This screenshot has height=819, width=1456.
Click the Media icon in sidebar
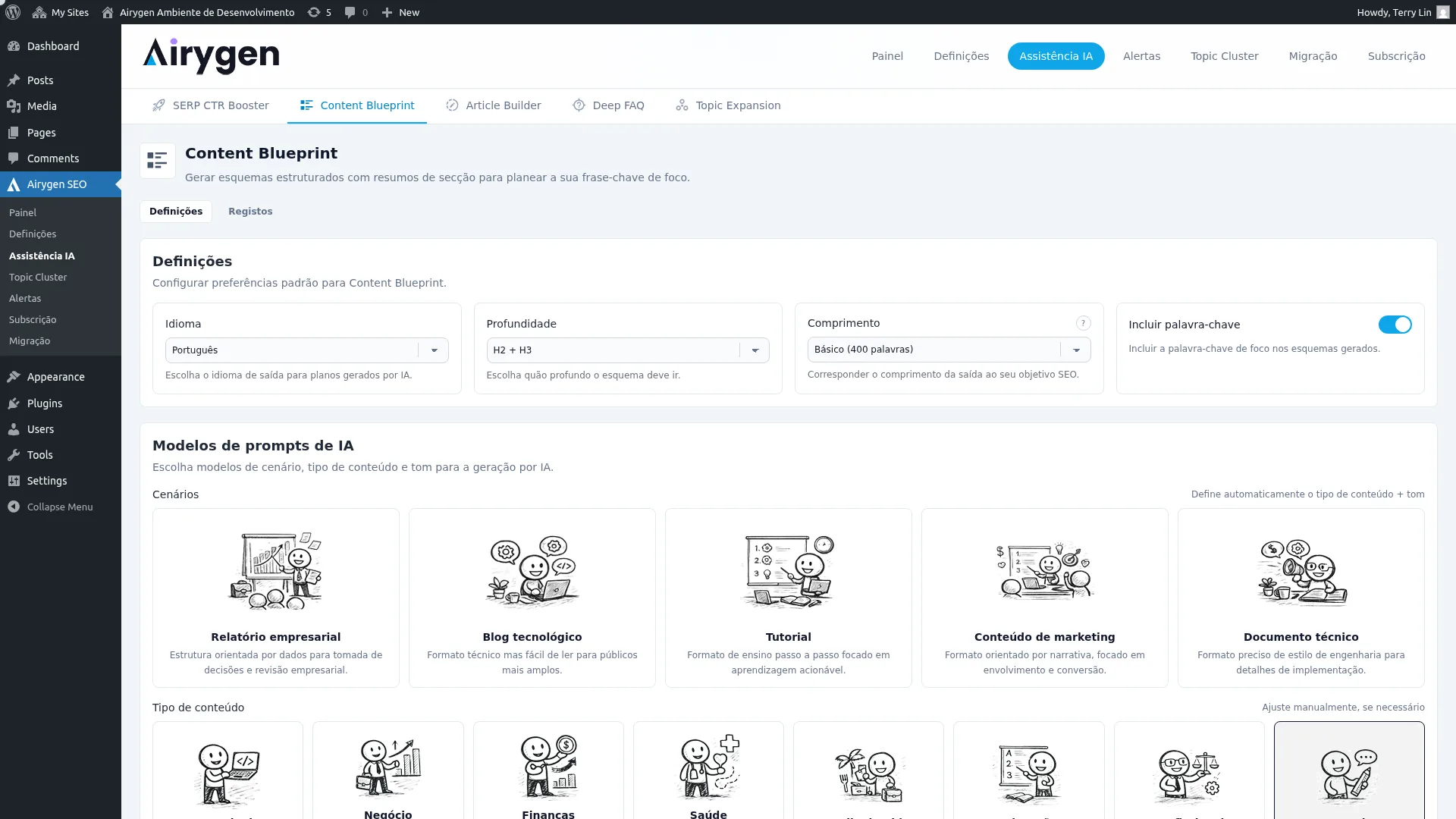(x=14, y=106)
